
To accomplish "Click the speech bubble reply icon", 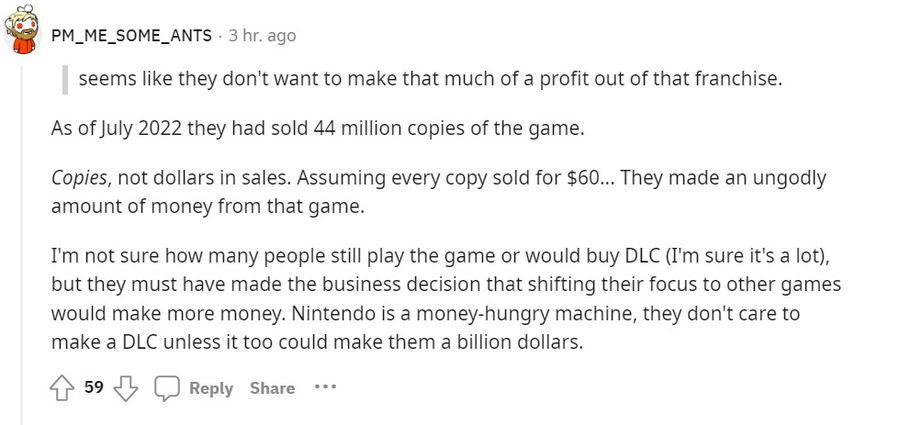I will tap(166, 388).
